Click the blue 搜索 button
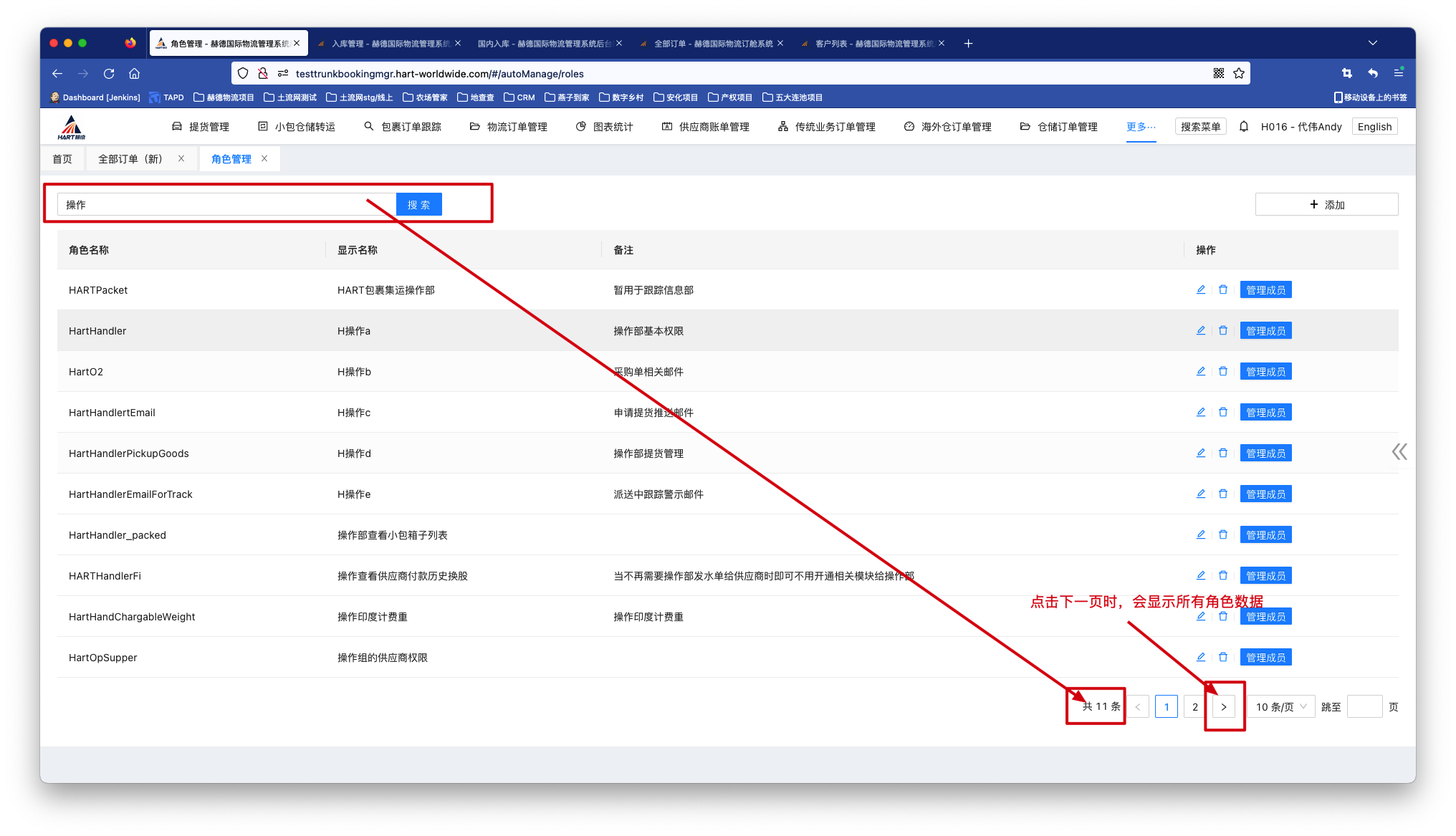This screenshot has width=1456, height=836. point(418,204)
